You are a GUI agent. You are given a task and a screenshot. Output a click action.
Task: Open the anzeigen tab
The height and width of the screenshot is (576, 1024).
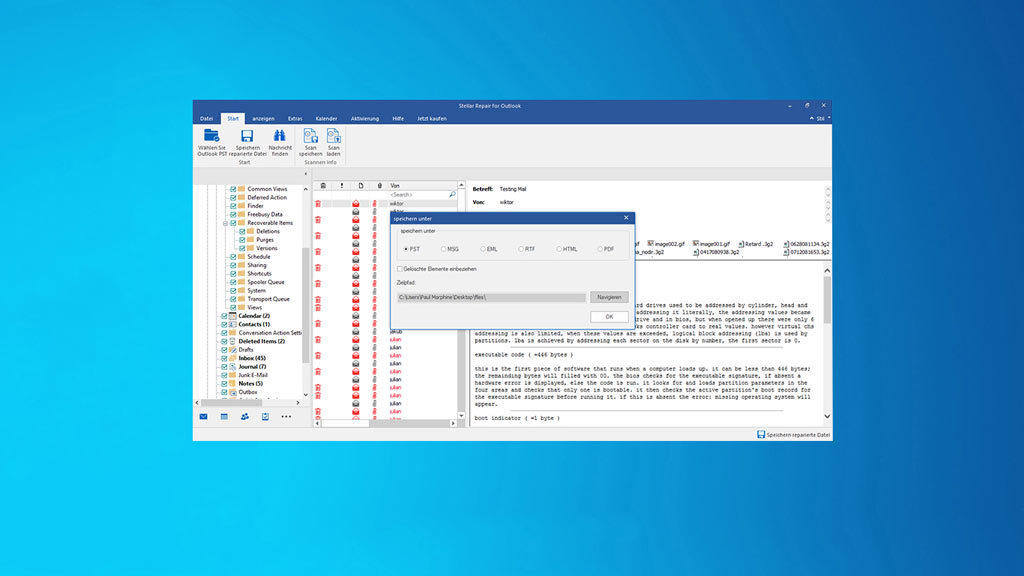[x=263, y=119]
